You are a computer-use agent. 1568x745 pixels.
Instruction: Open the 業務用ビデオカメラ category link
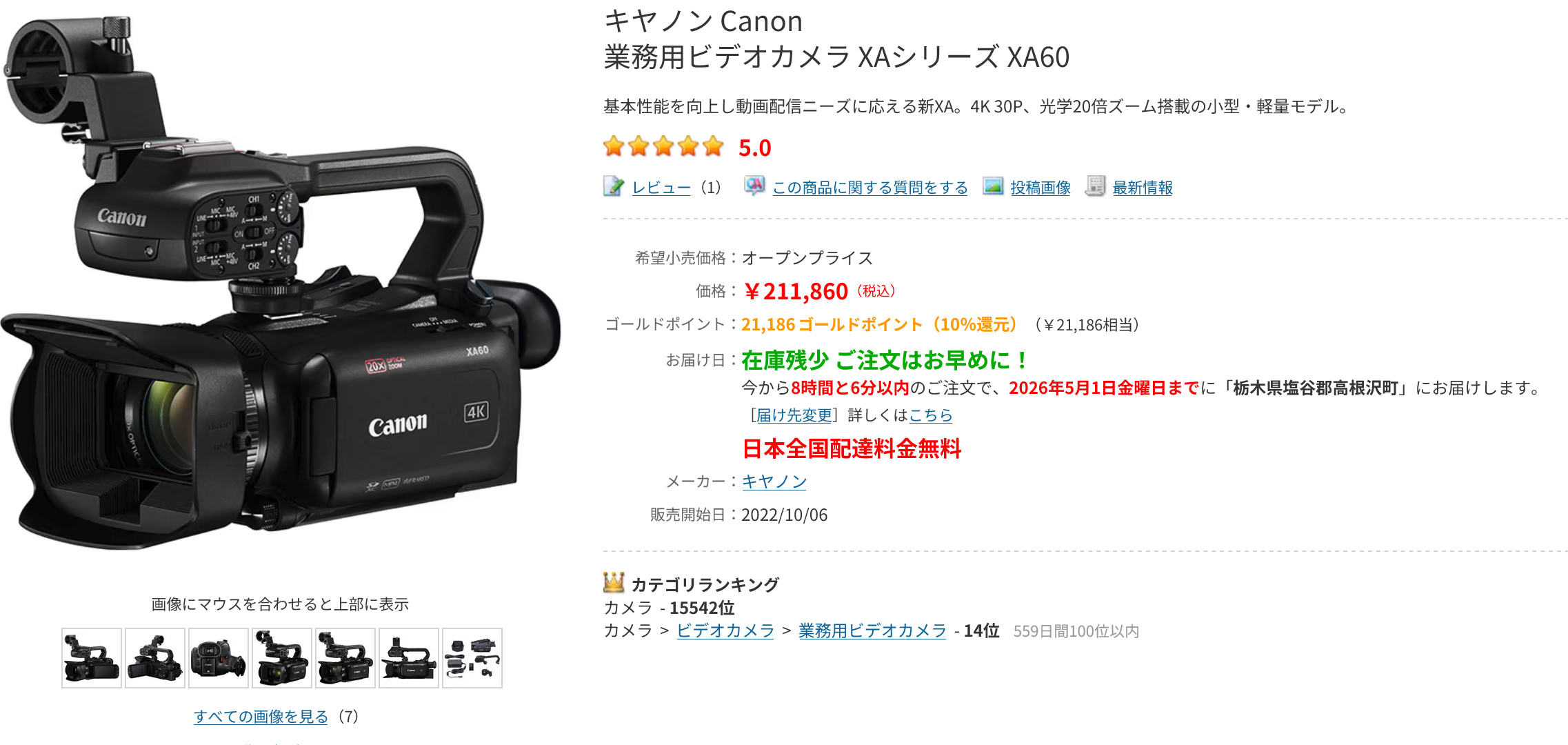[872, 630]
